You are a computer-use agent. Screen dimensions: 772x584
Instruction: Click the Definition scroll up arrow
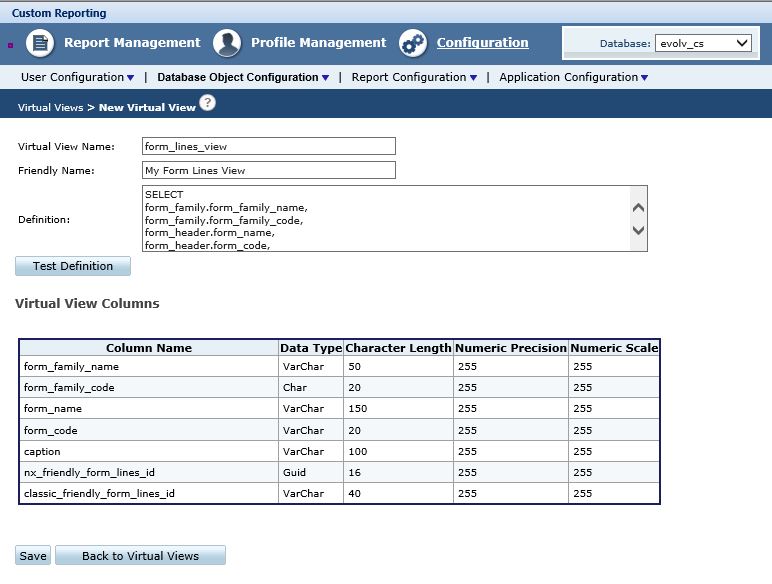[x=638, y=208]
